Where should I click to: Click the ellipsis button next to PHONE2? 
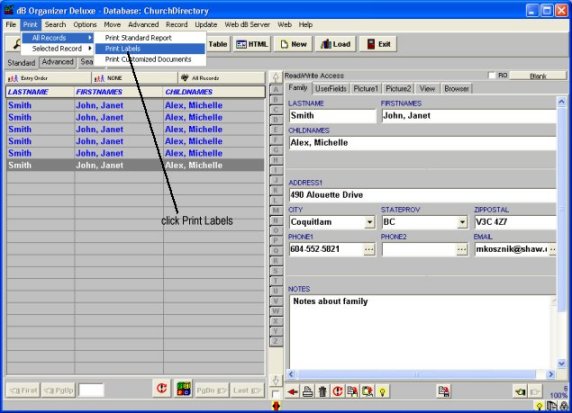click(462, 249)
